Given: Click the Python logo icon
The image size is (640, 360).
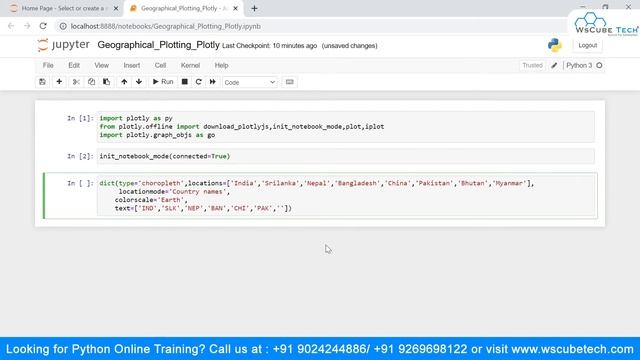Looking at the screenshot, I should click(x=555, y=45).
